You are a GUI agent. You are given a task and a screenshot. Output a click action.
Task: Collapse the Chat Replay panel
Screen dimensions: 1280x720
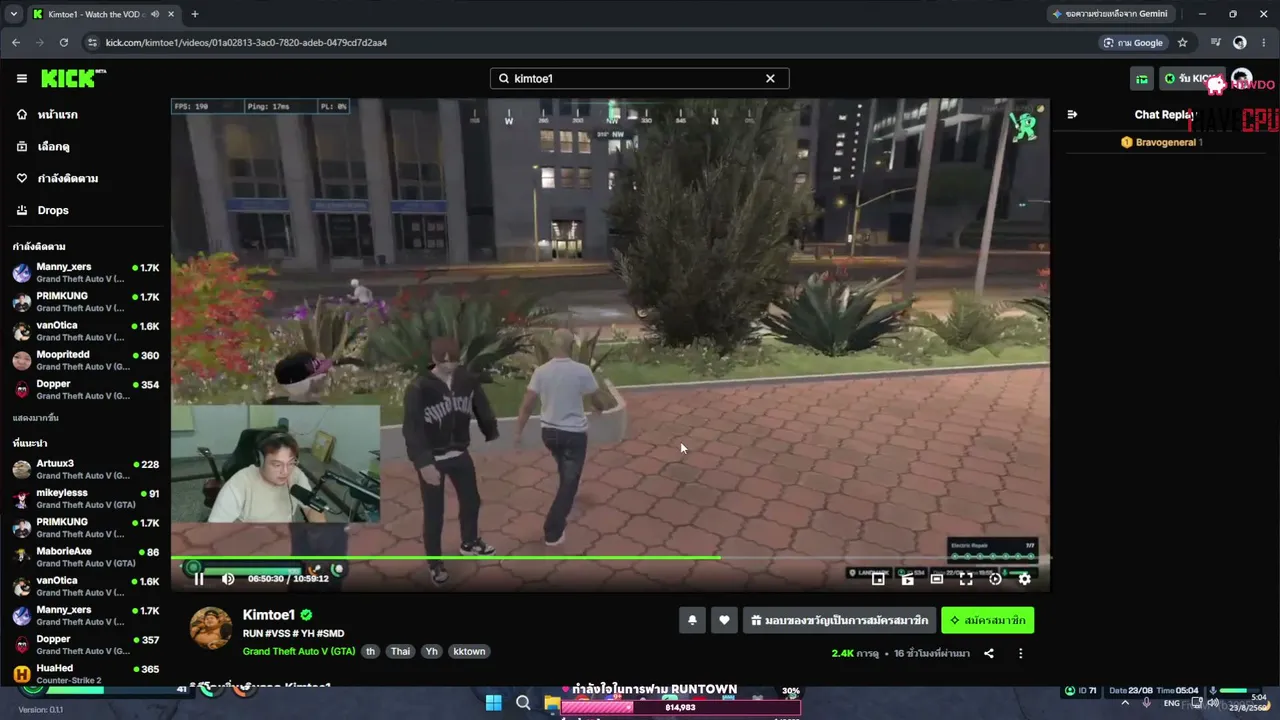[1072, 114]
